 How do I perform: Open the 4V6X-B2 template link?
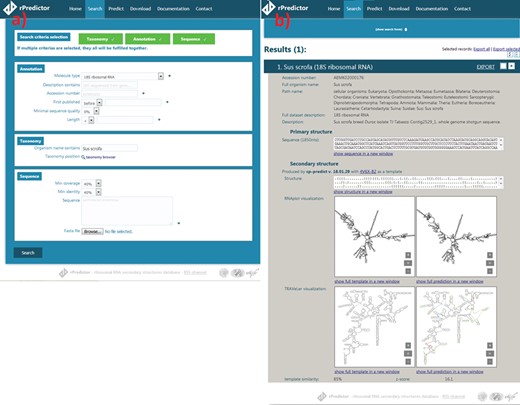coord(368,171)
